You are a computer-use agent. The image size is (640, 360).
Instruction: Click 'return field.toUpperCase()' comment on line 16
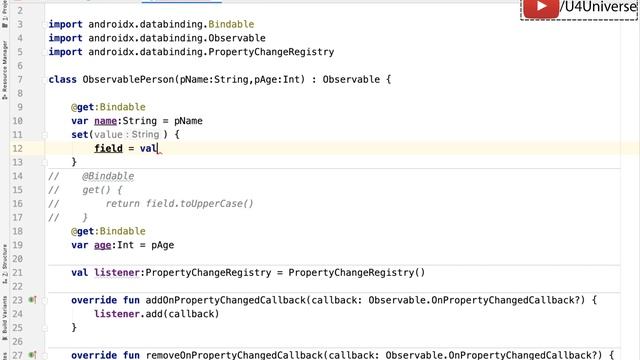180,204
